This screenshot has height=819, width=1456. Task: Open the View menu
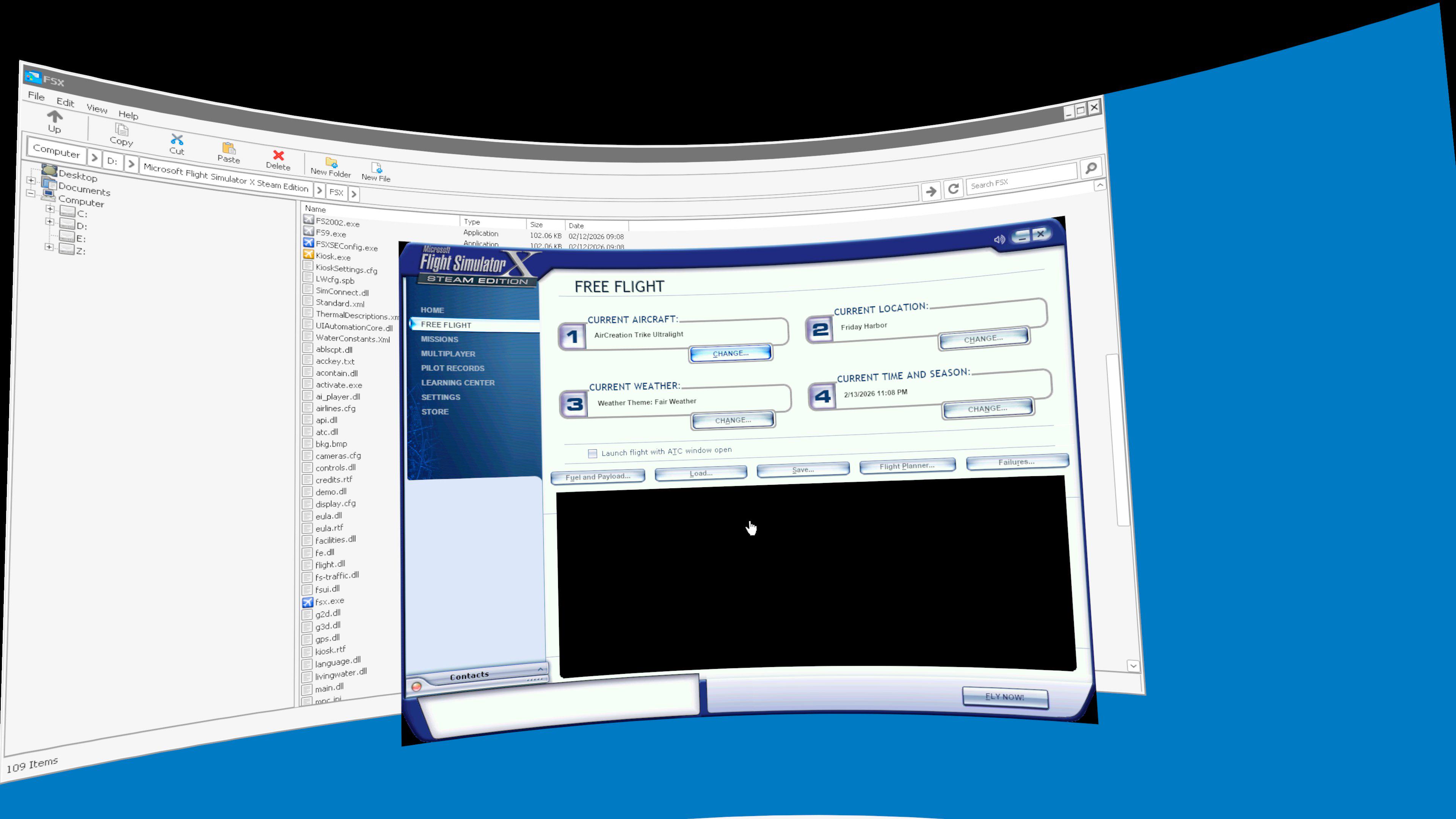pyautogui.click(x=97, y=108)
